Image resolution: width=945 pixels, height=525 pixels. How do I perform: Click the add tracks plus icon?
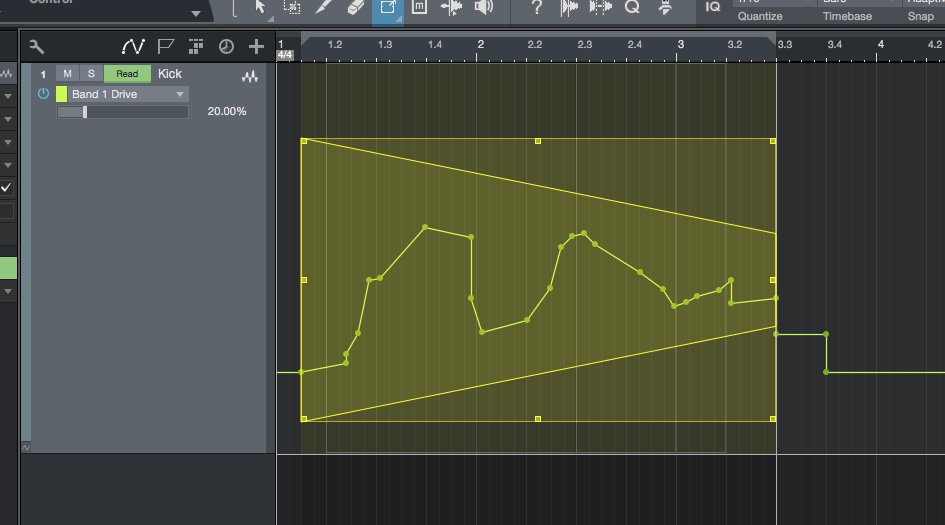tap(257, 47)
